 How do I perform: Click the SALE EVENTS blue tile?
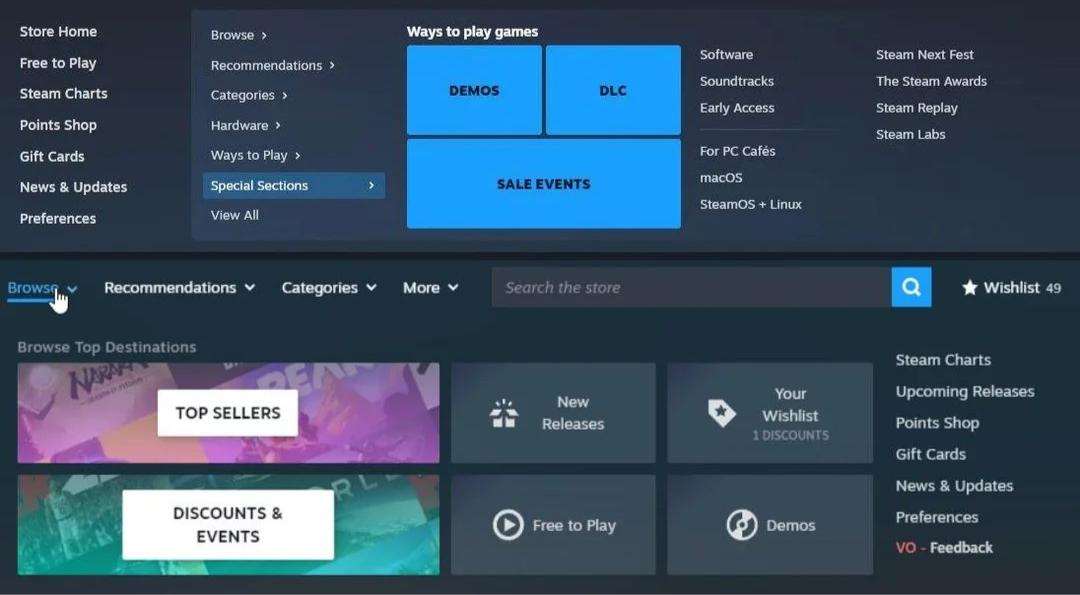point(543,184)
